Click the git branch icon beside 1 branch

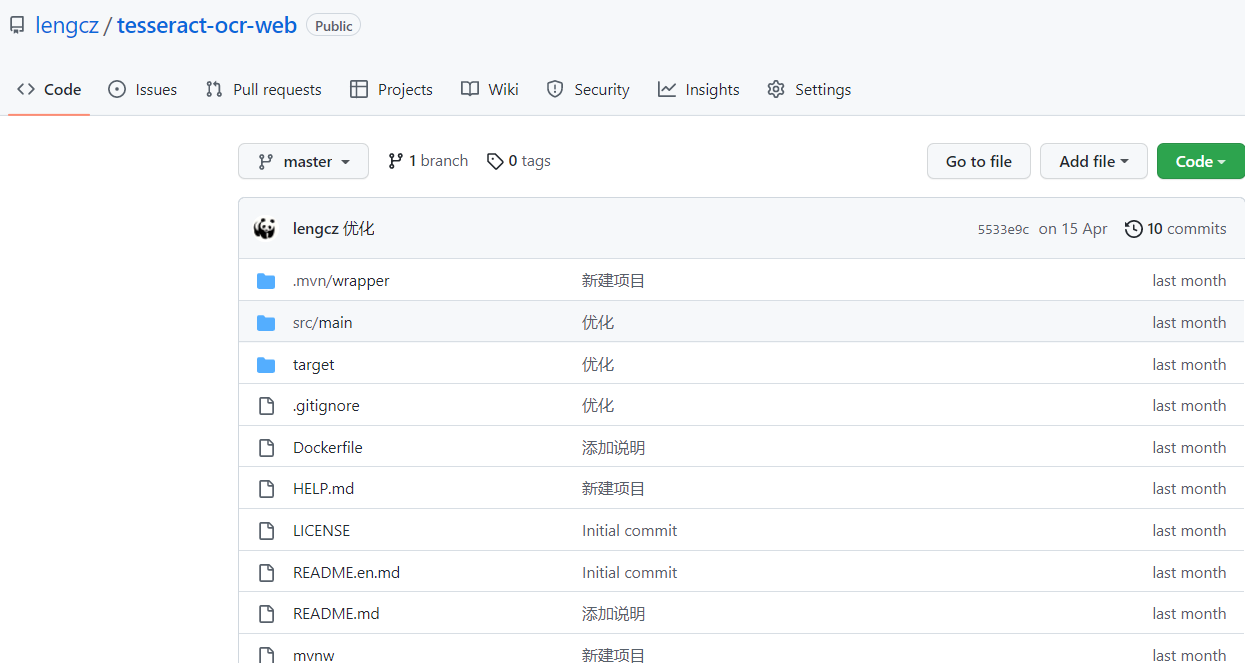[x=396, y=161]
